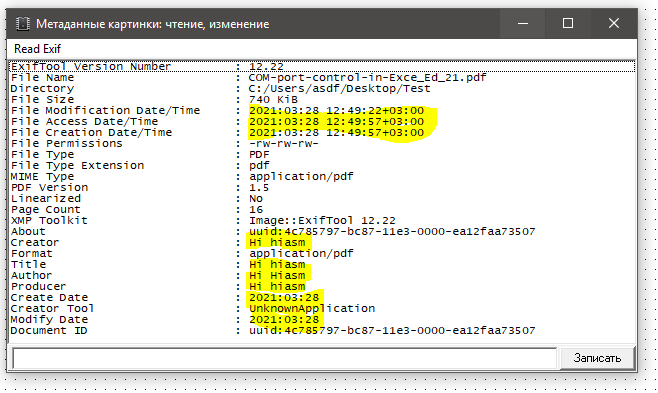Select the 'Creator' Hi hiasm row
658x393 pixels.
322,242
